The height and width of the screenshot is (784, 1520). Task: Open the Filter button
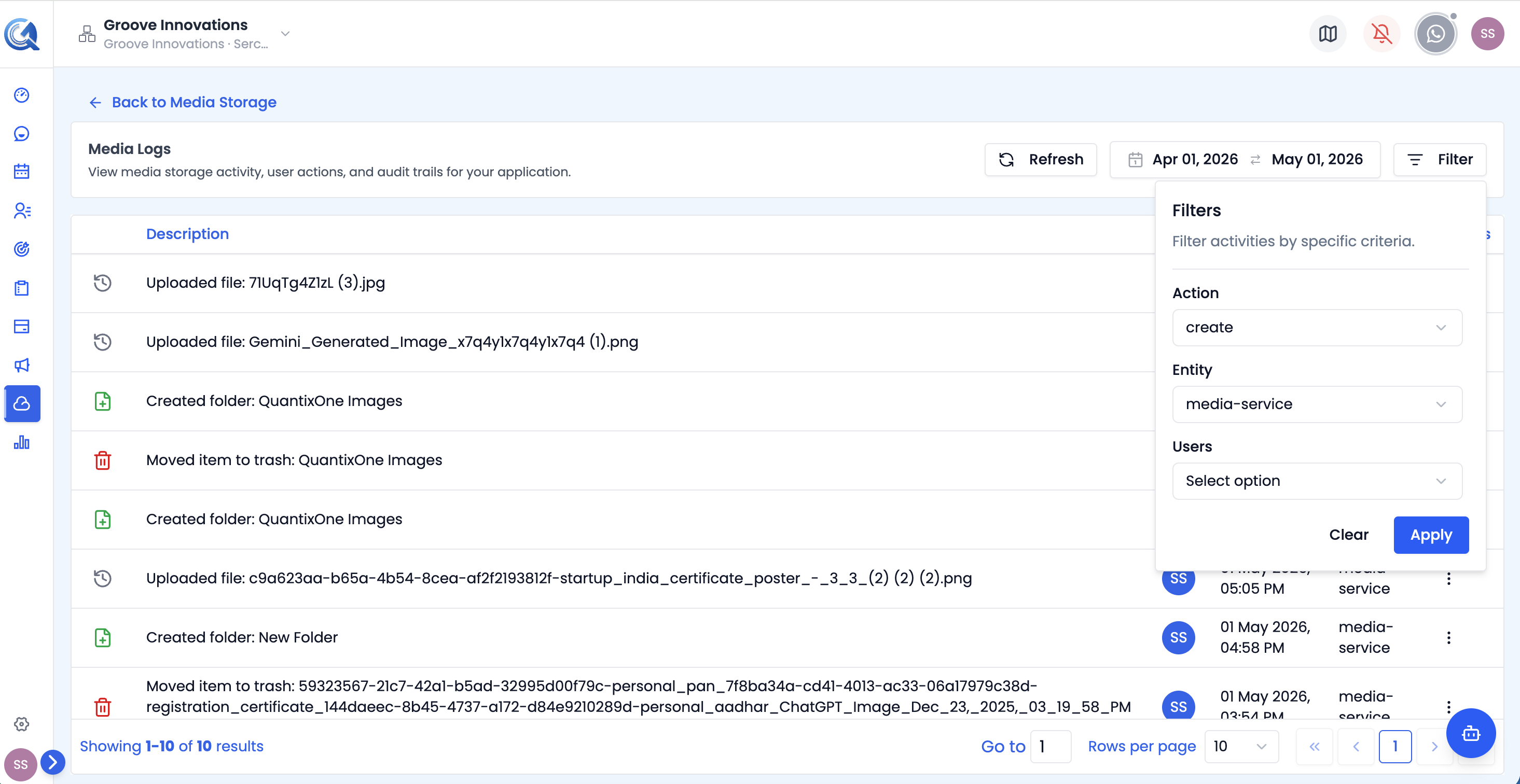tap(1439, 159)
